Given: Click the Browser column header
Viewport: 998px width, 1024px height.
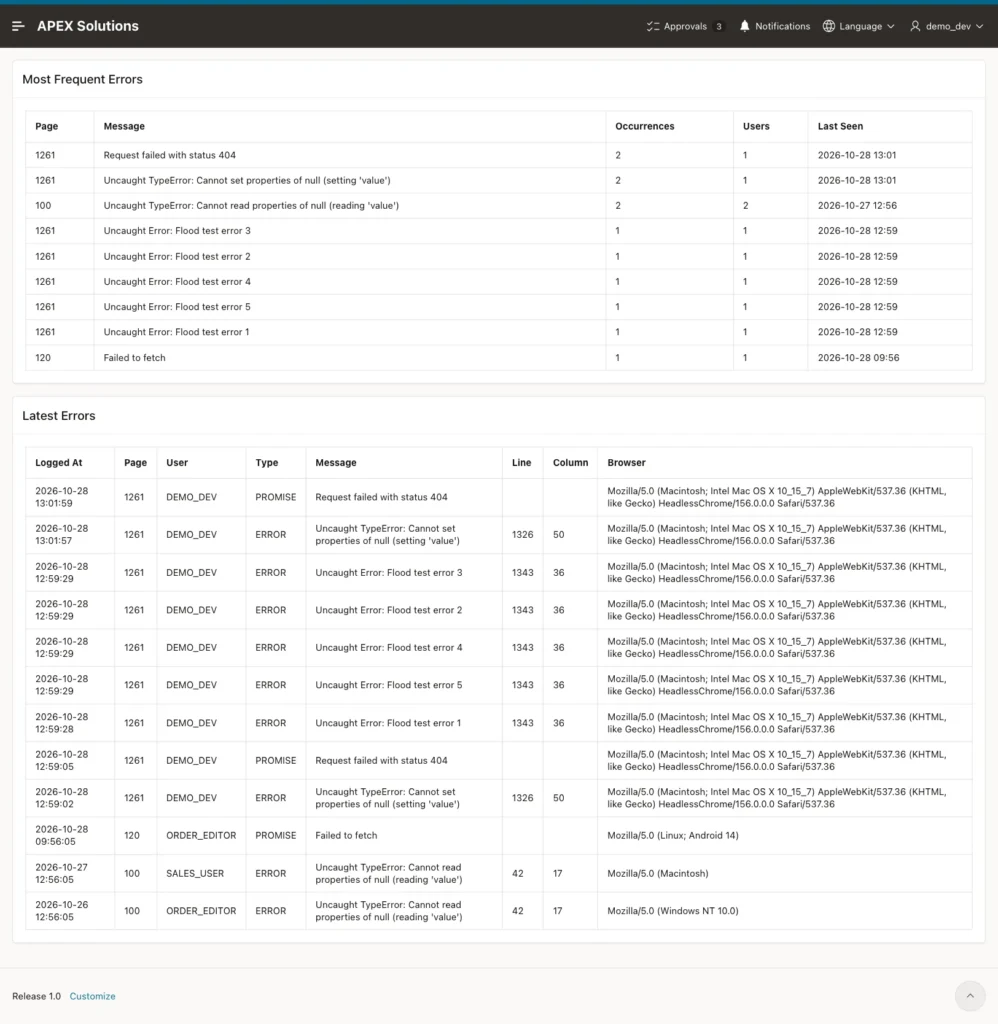Looking at the screenshot, I should pyautogui.click(x=626, y=462).
